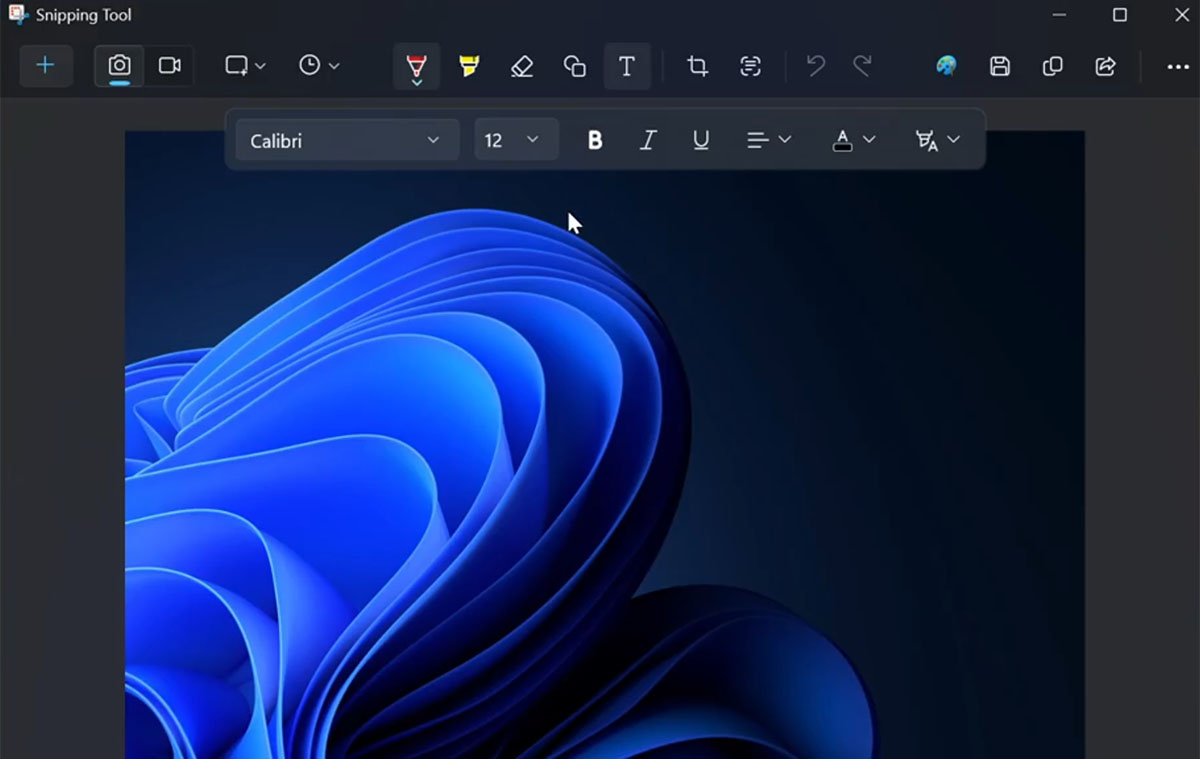Copy the snip to clipboard

[x=1051, y=65]
